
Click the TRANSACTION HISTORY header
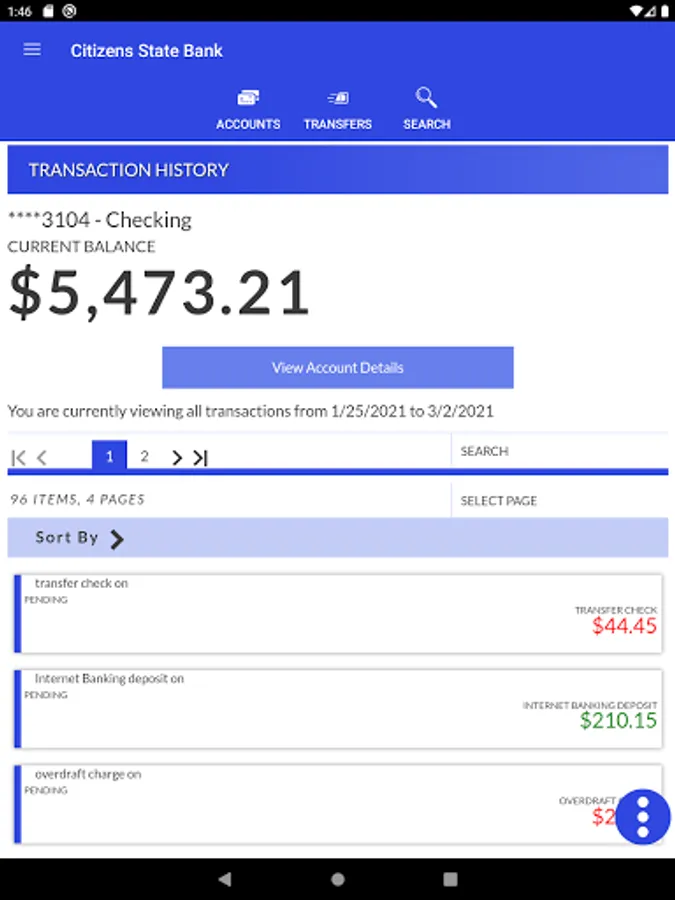tap(338, 170)
